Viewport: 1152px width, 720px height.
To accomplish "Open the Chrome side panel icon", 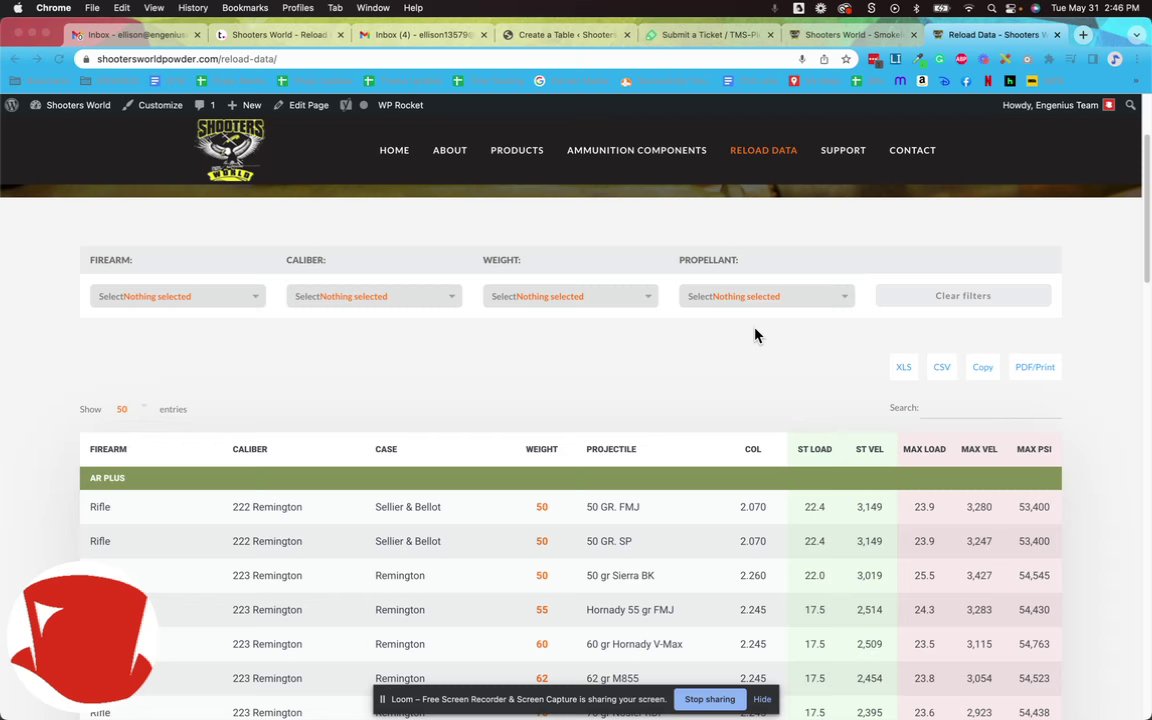I will point(1092,59).
